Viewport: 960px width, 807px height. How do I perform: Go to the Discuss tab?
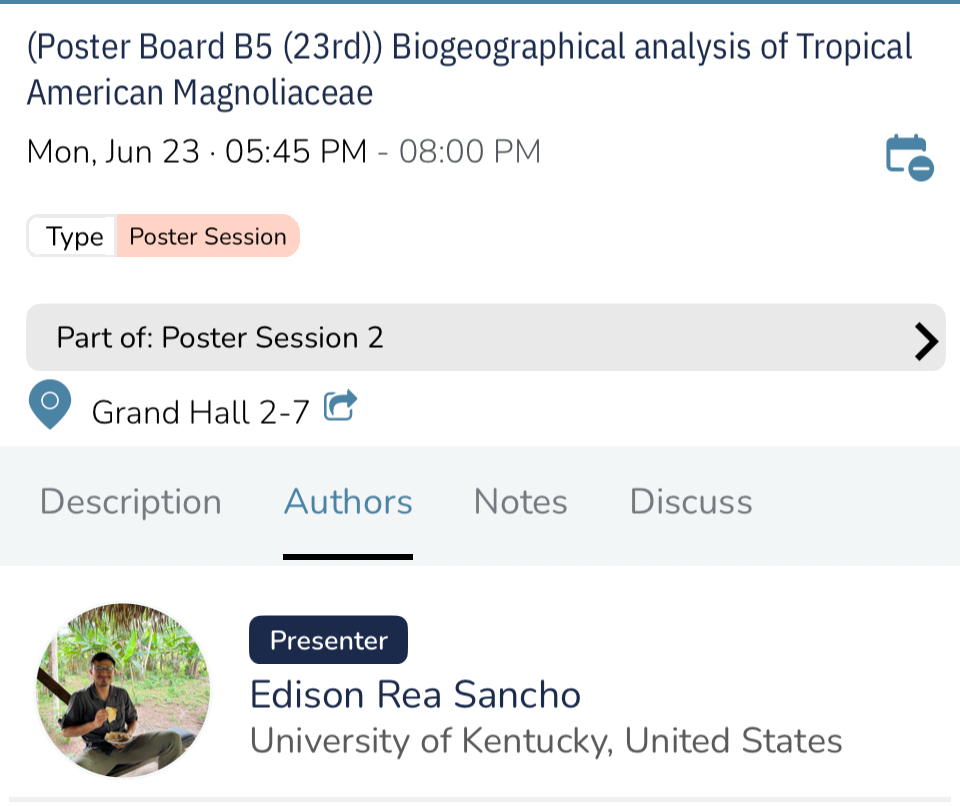691,502
